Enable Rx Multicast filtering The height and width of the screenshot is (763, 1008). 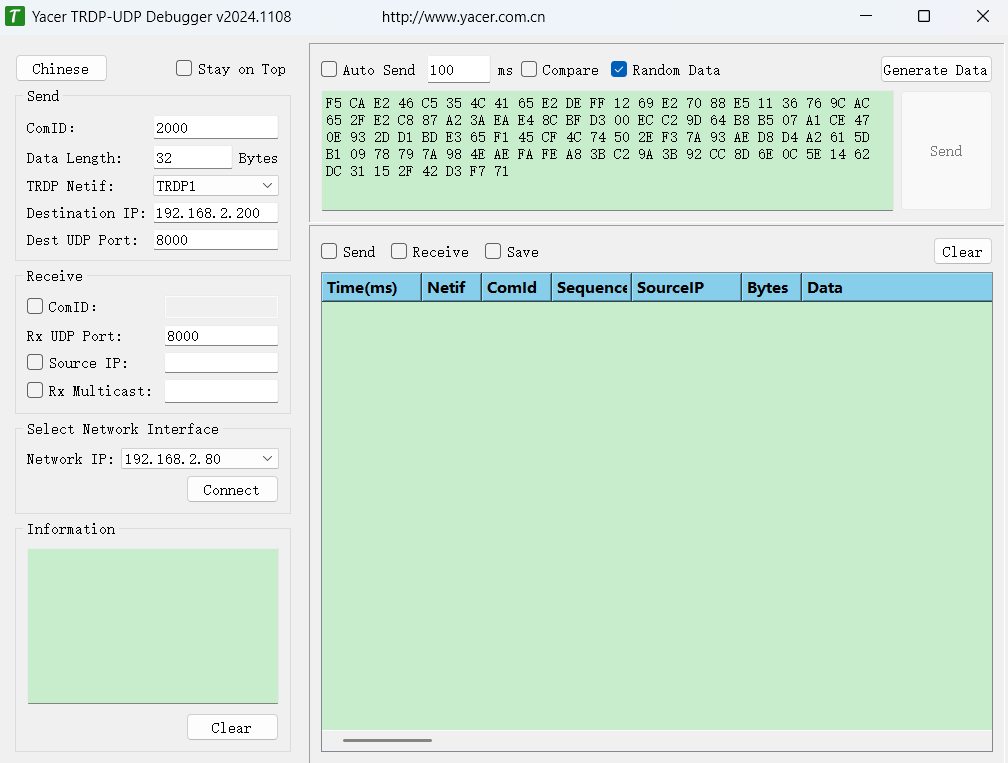point(34,390)
